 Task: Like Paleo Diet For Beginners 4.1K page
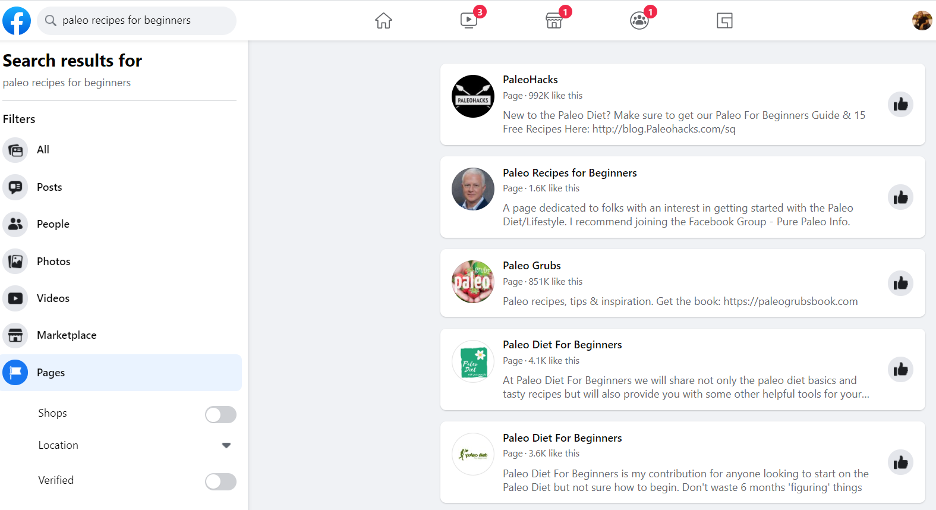tap(900, 370)
